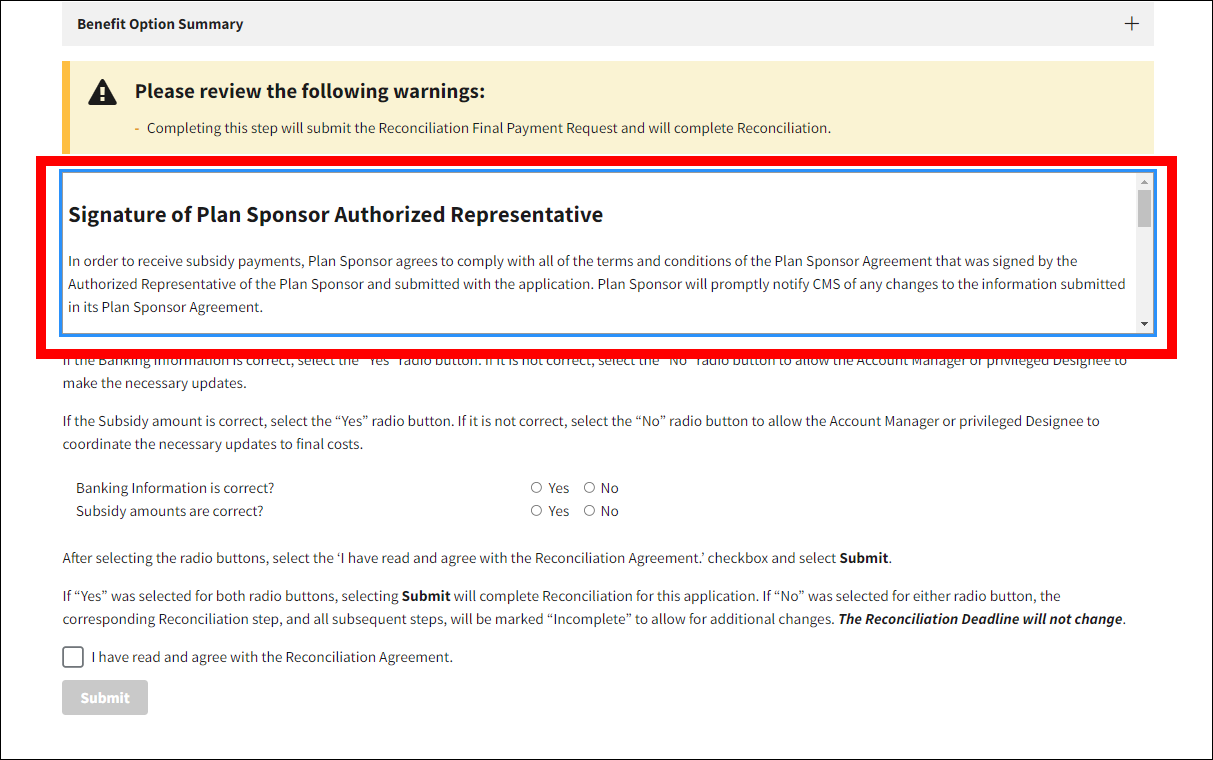Click the scrollbar track below the thumb
The height and width of the screenshot is (760, 1213).
click(x=1144, y=275)
